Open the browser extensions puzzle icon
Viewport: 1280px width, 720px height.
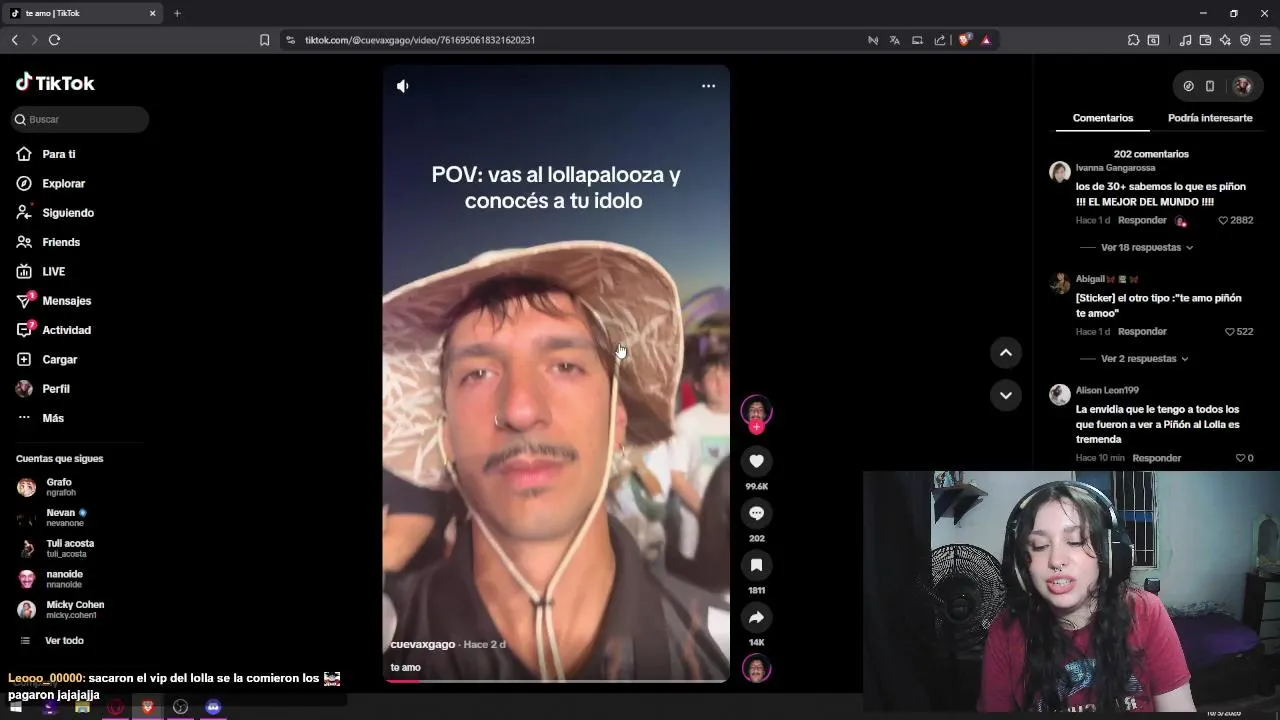pyautogui.click(x=1133, y=40)
